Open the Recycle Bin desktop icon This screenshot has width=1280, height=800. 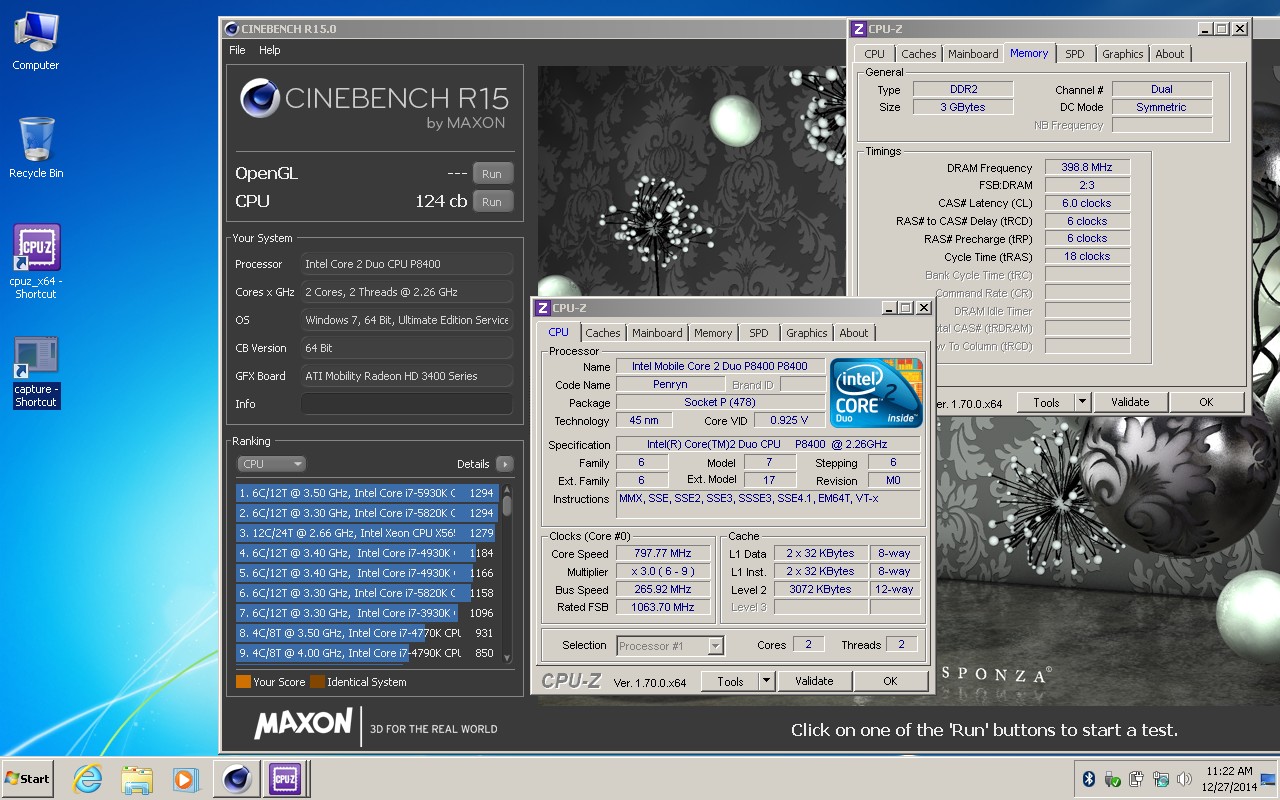point(36,148)
